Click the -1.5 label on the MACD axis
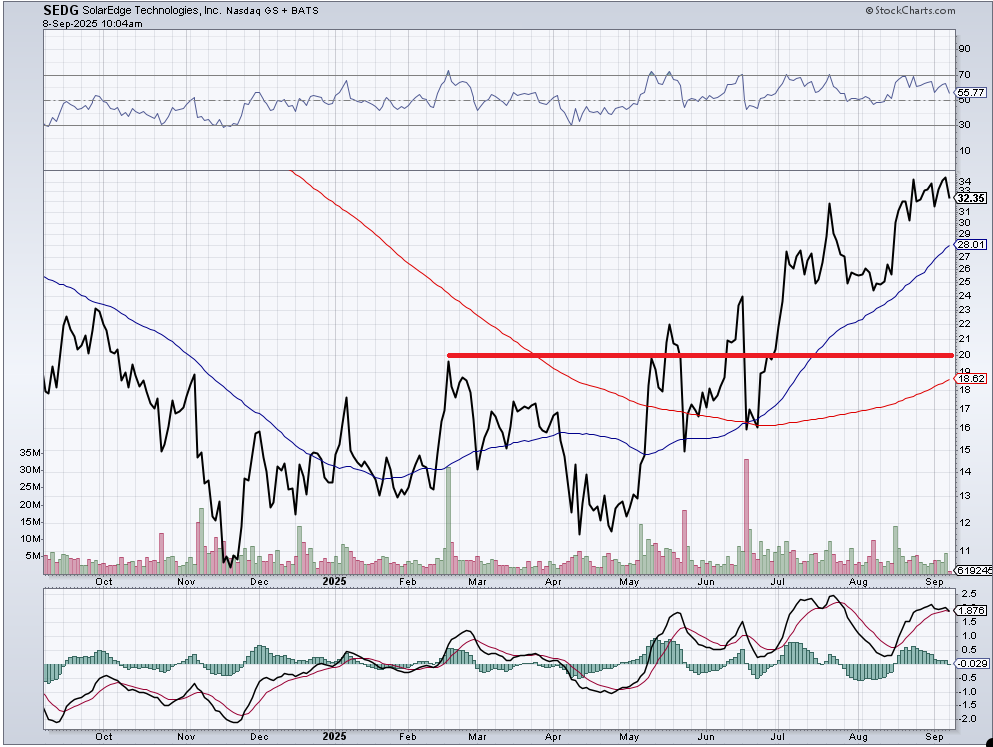993x747 pixels. pos(968,705)
